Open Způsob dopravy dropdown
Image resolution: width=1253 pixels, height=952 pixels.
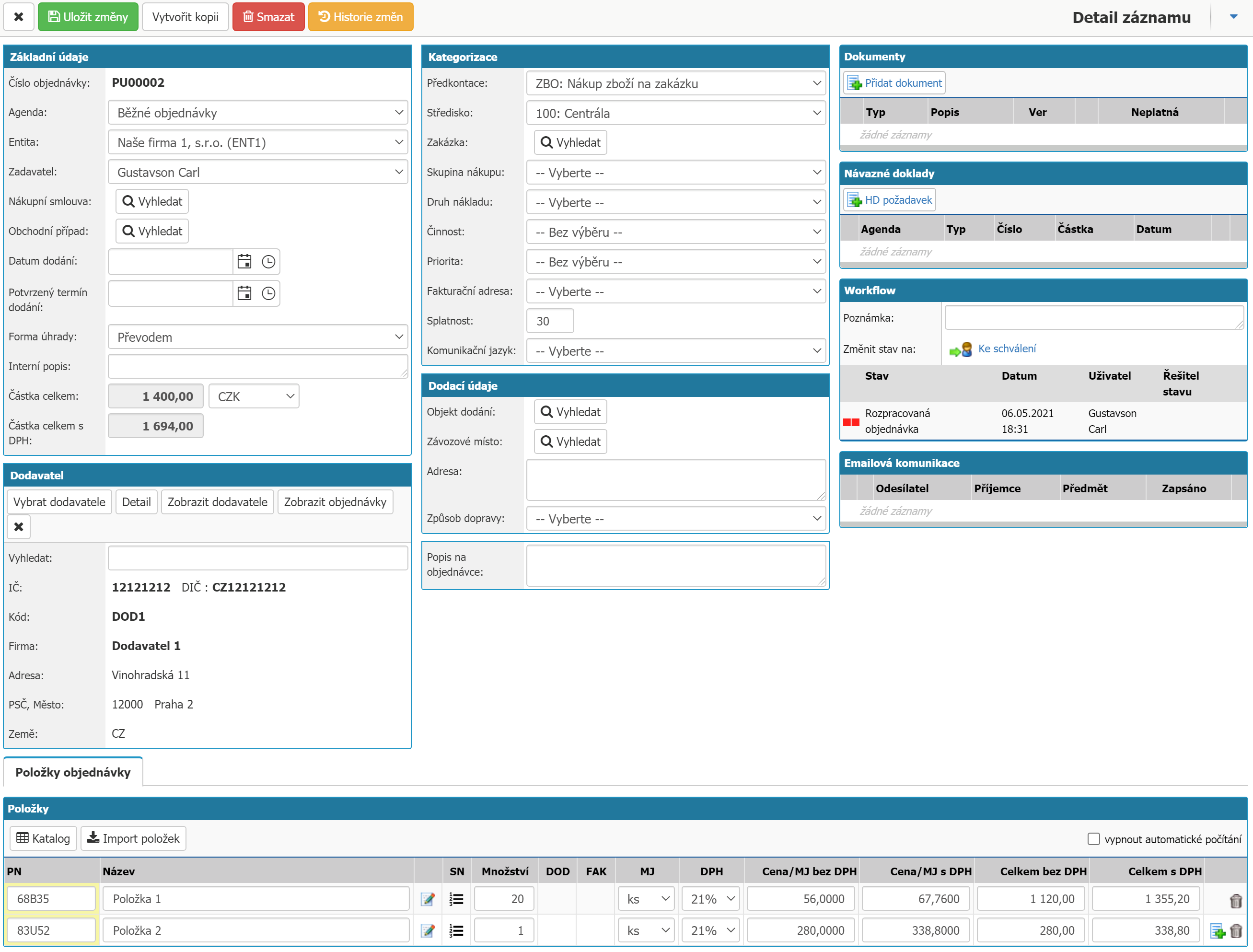tap(675, 519)
